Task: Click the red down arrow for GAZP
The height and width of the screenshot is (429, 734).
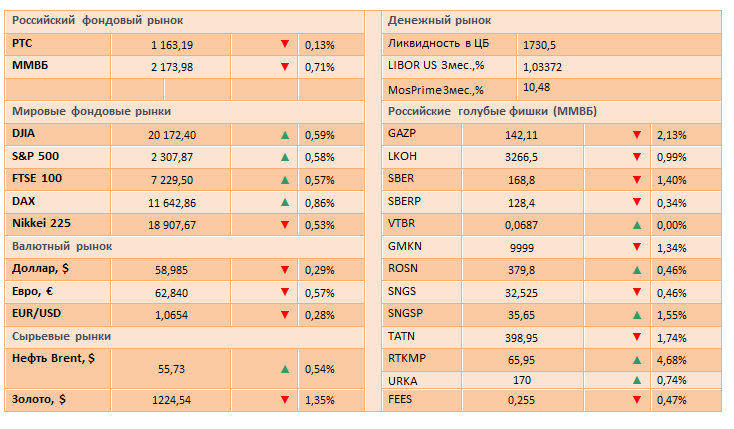Action: 636,135
